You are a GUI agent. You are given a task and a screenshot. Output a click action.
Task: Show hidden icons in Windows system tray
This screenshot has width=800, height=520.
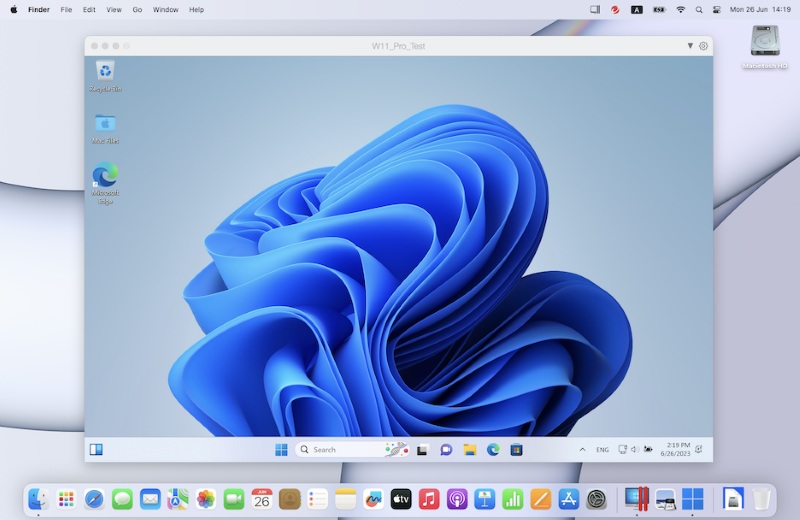point(582,450)
